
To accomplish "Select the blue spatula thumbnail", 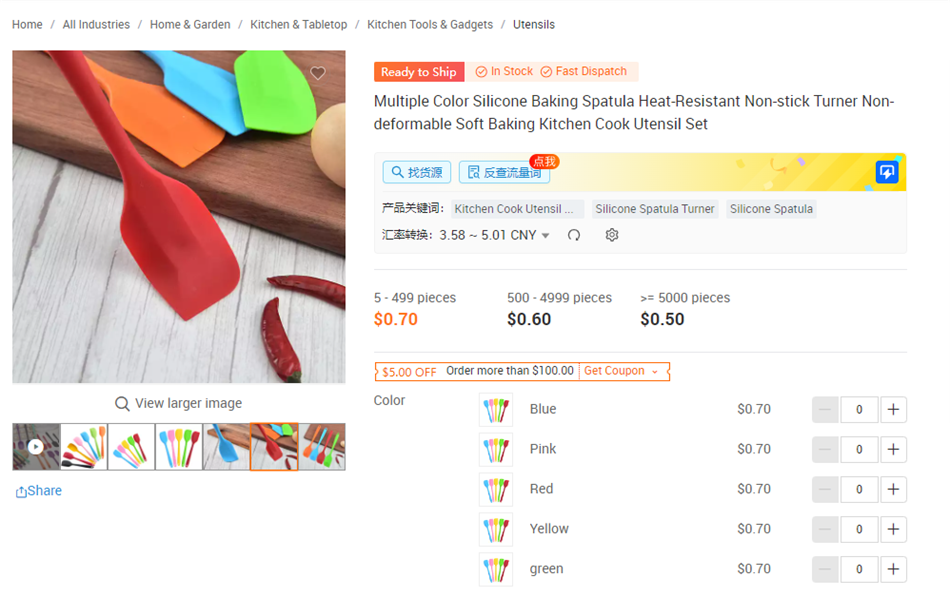I will [x=226, y=447].
